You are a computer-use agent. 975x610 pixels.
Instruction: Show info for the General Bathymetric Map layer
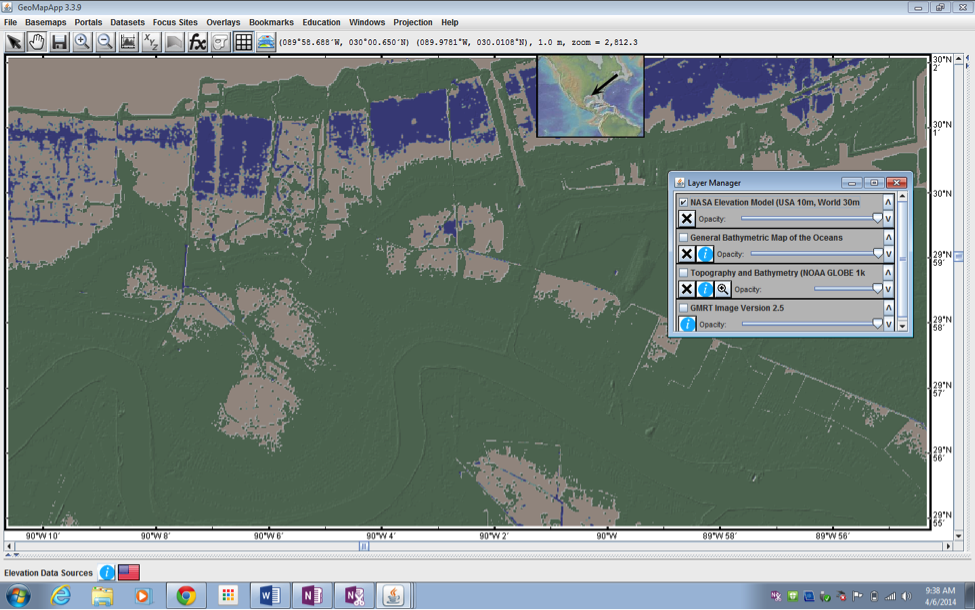point(704,253)
